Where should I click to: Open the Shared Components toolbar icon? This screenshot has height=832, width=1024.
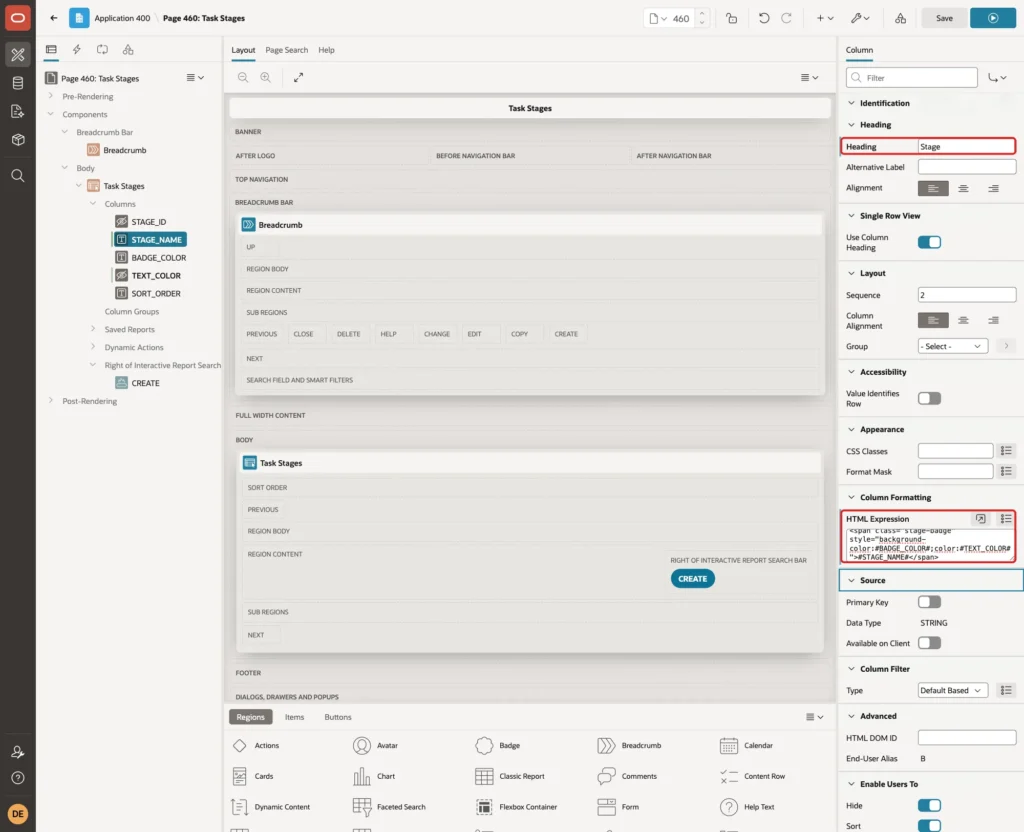(900, 18)
